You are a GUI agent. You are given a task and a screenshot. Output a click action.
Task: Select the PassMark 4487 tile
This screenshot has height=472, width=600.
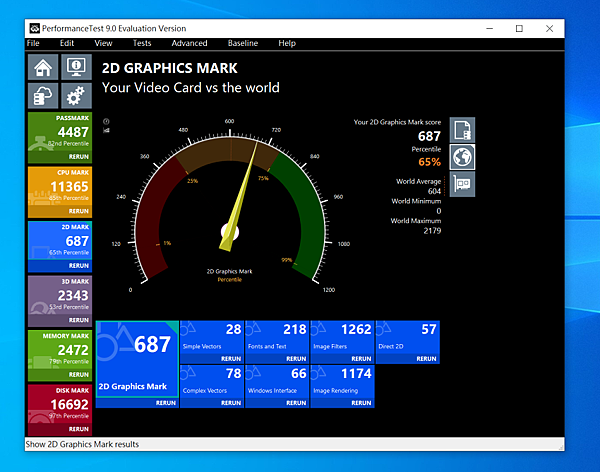[60, 132]
